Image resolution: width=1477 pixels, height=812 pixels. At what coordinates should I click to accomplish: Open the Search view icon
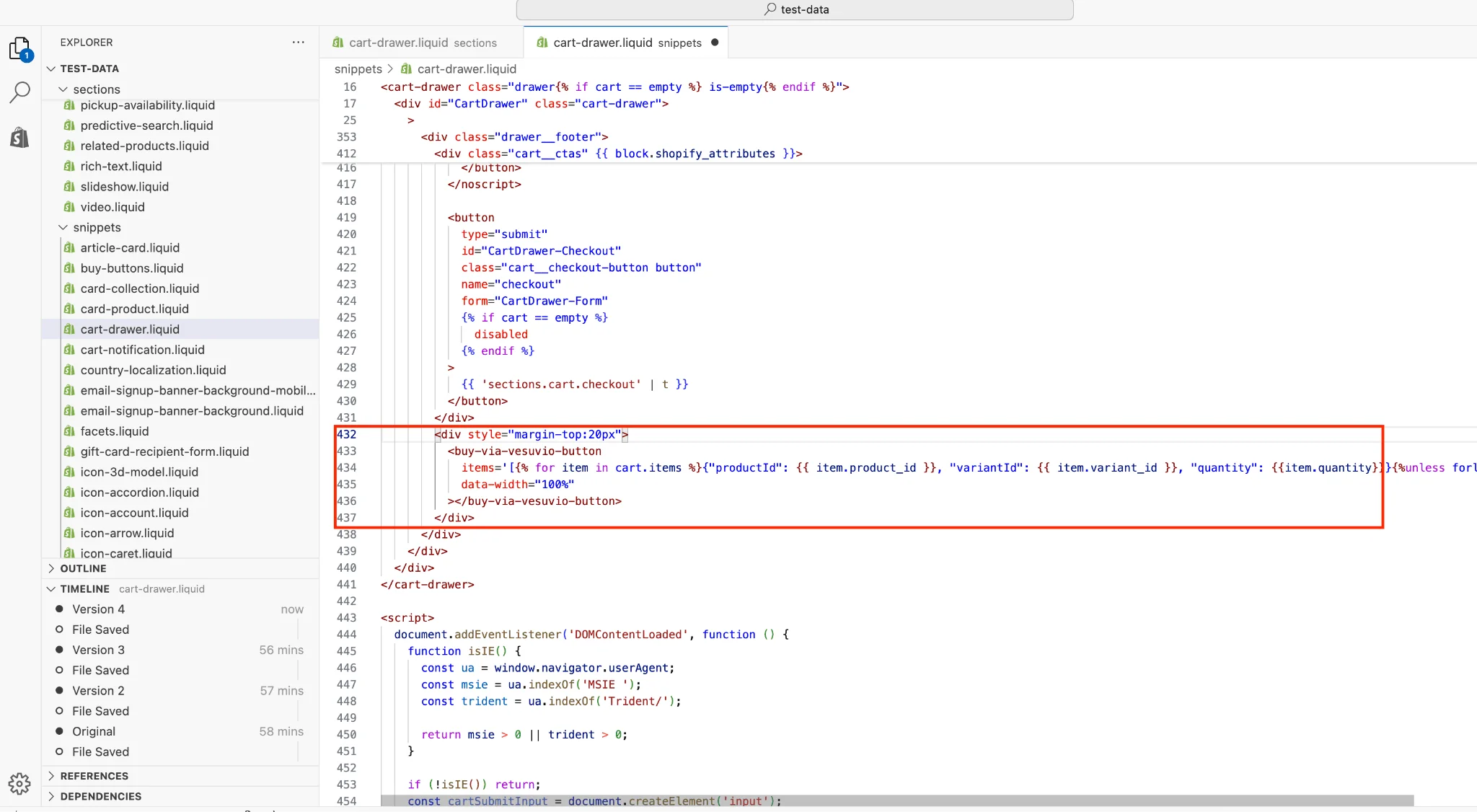click(19, 92)
